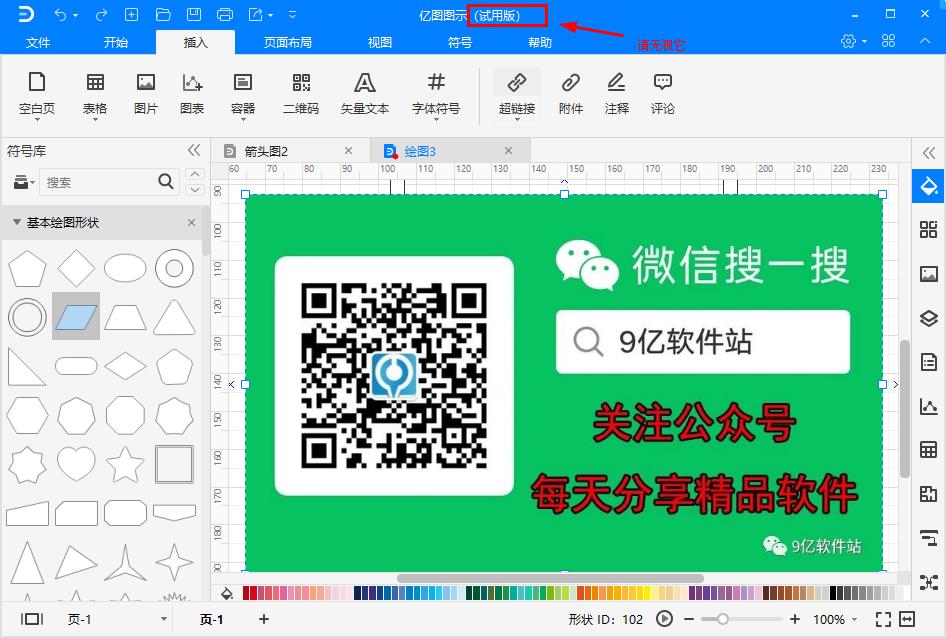Insert a container (容器)
This screenshot has width=946, height=638.
pyautogui.click(x=243, y=94)
